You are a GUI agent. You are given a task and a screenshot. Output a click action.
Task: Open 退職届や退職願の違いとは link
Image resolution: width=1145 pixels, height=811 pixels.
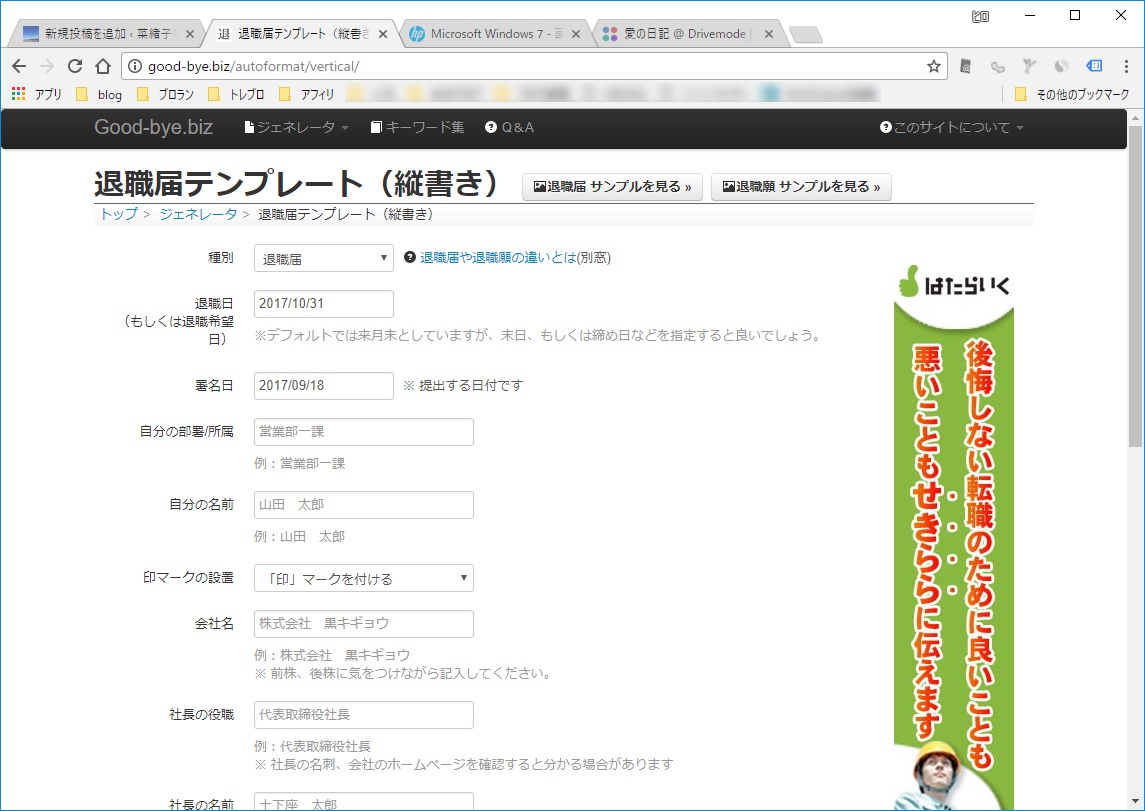click(x=498, y=258)
